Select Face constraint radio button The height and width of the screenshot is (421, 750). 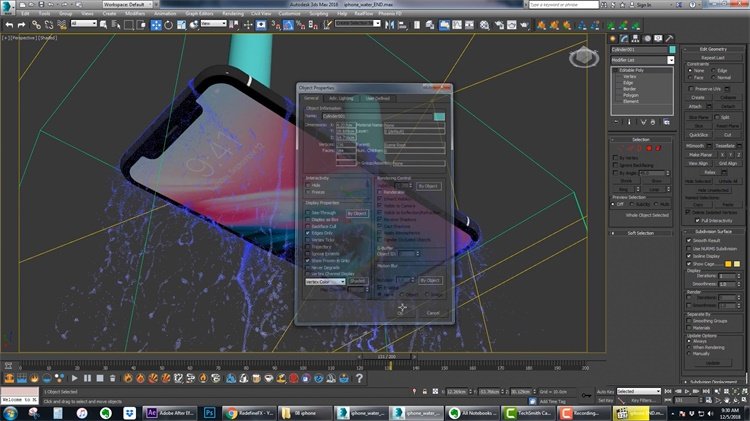(691, 77)
